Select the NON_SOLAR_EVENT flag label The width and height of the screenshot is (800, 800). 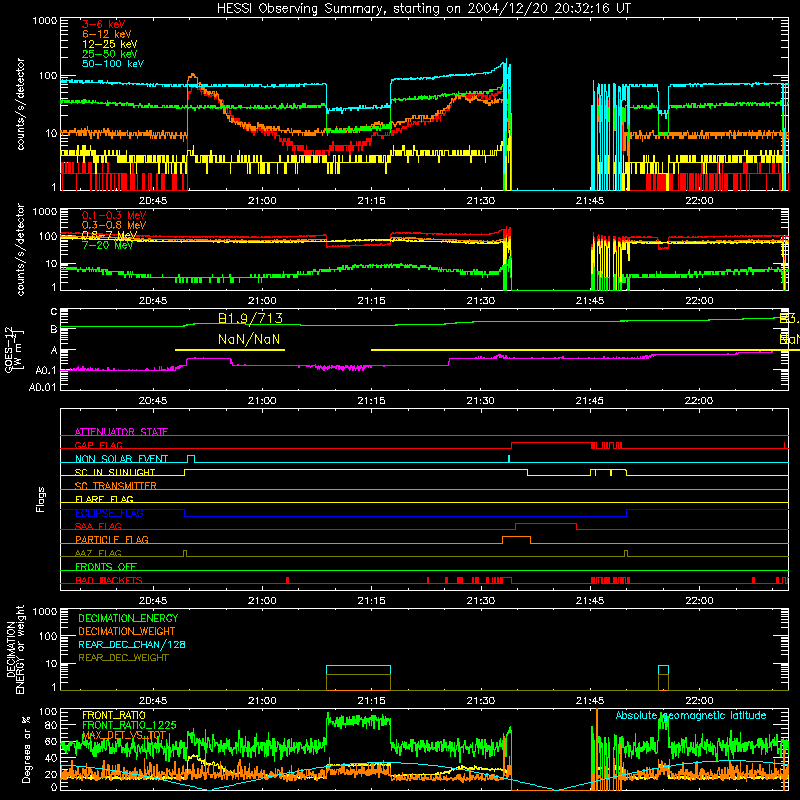coord(121,459)
